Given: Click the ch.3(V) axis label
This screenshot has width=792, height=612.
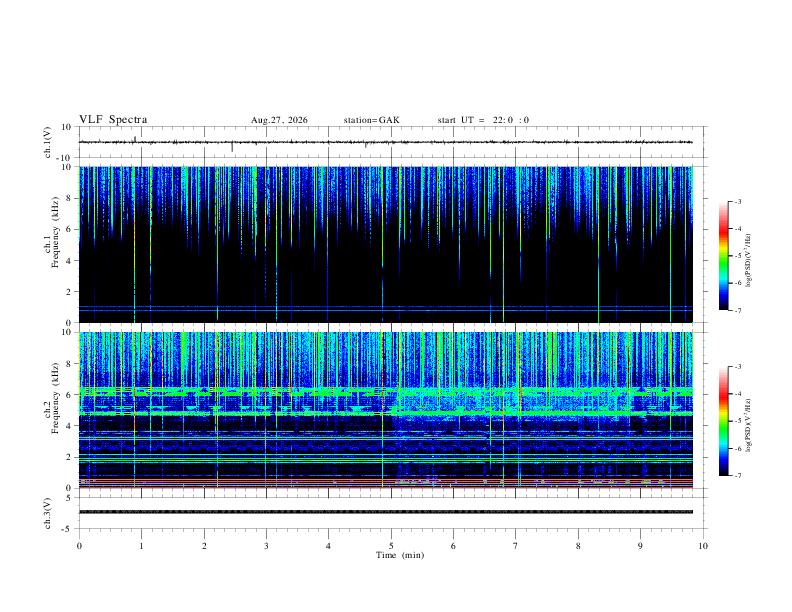Looking at the screenshot, I should tap(48, 513).
